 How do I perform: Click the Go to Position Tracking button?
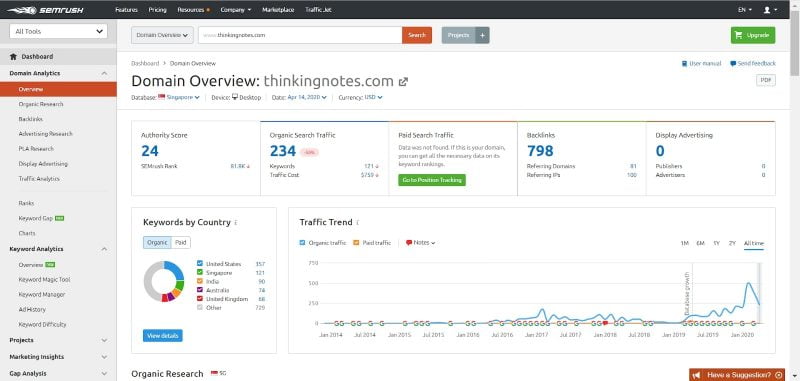click(432, 180)
